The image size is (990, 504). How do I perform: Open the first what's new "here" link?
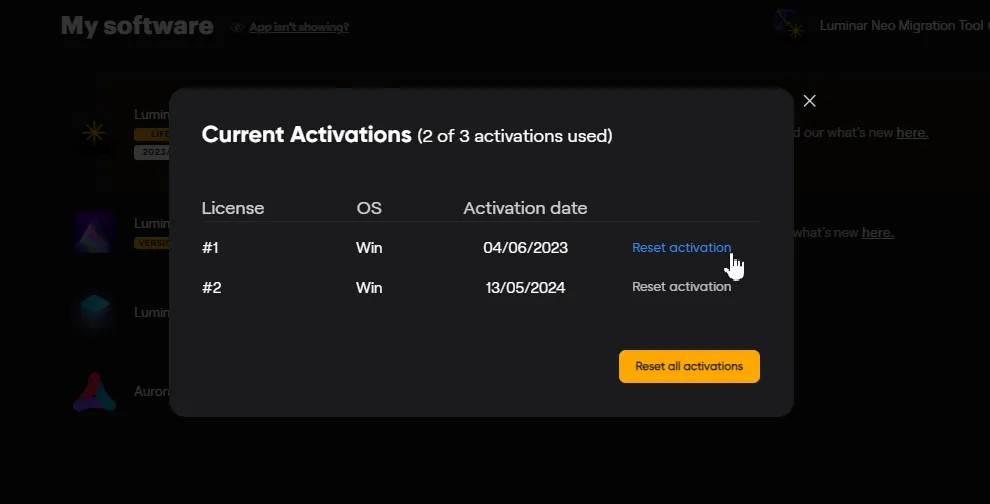pyautogui.click(x=912, y=132)
